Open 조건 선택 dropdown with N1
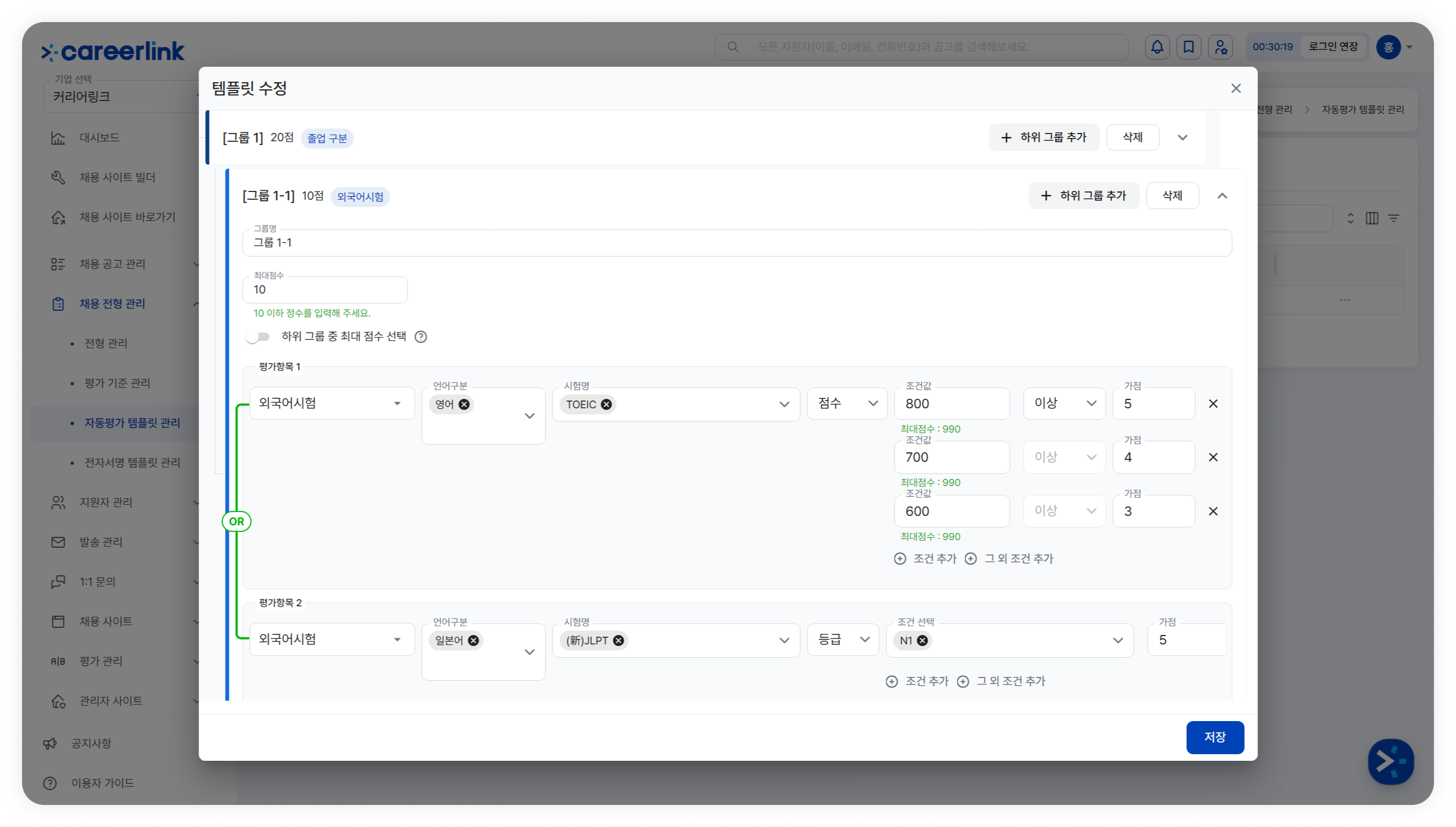The height and width of the screenshot is (827, 1456). (x=1010, y=641)
